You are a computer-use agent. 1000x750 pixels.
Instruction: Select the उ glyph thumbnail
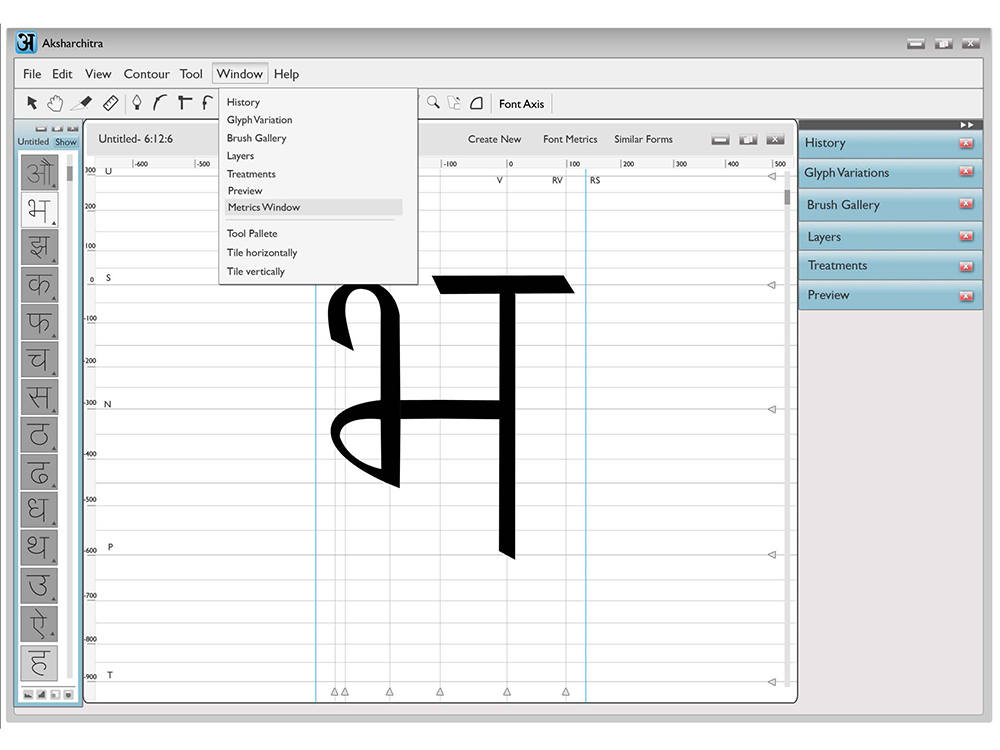coord(39,586)
